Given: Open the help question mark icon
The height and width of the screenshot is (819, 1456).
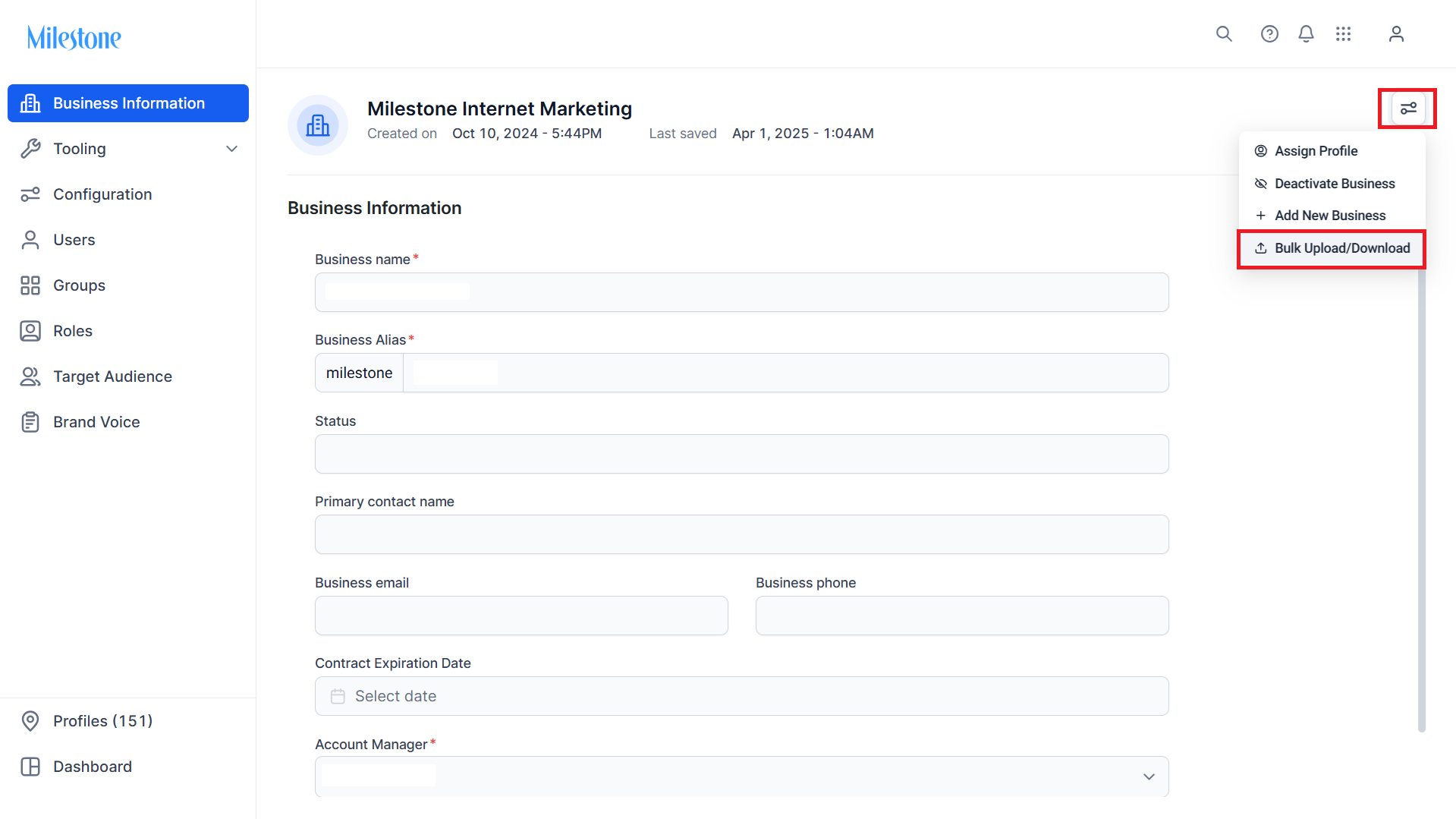Looking at the screenshot, I should point(1269,33).
